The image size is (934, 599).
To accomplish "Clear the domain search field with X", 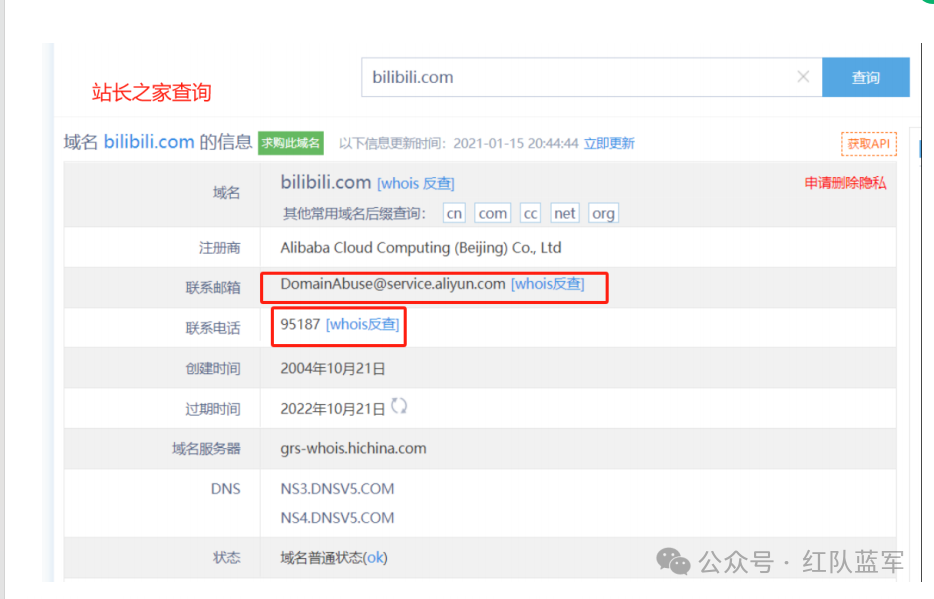I will click(803, 77).
